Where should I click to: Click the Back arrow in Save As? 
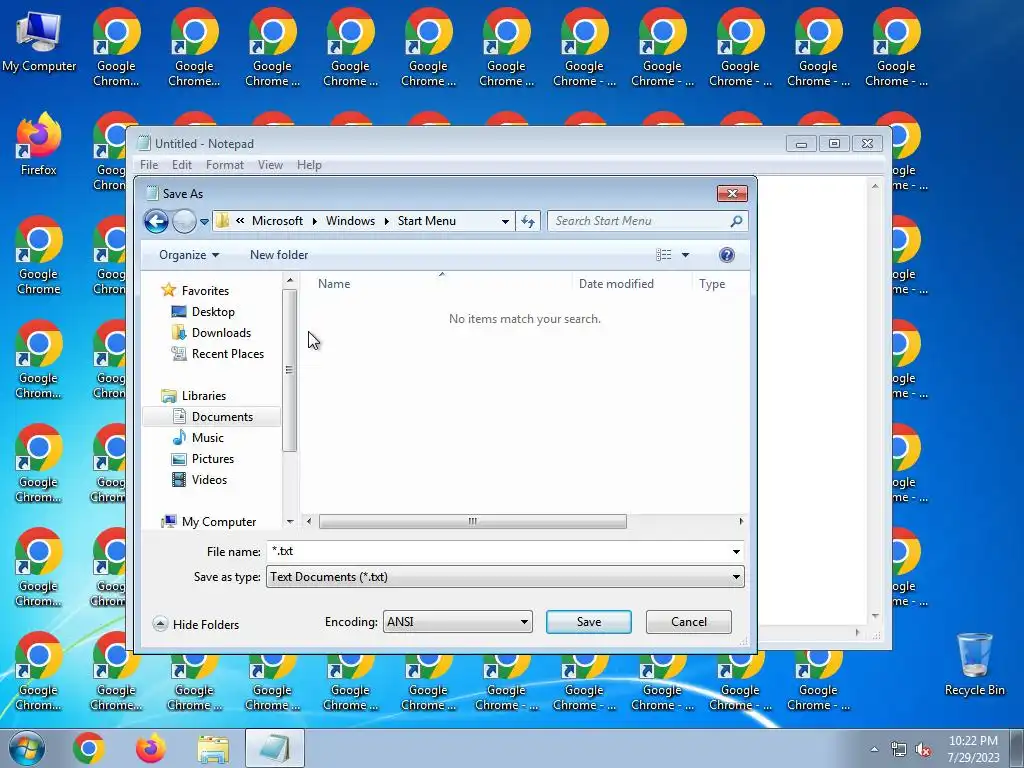[156, 221]
